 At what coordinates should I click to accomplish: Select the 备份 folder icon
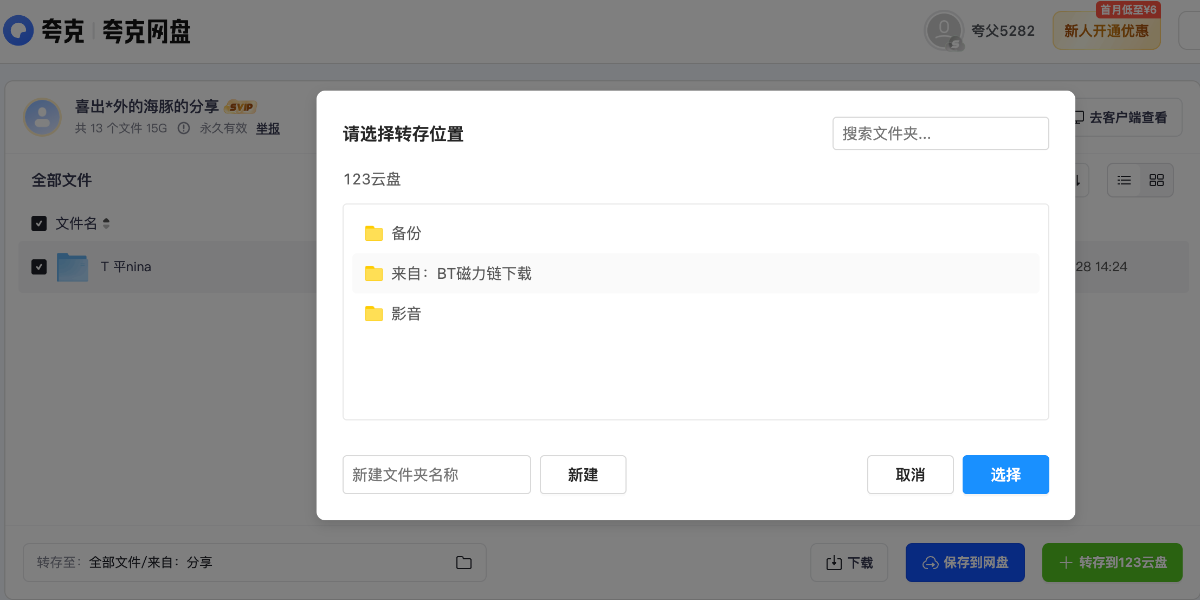pyautogui.click(x=374, y=233)
